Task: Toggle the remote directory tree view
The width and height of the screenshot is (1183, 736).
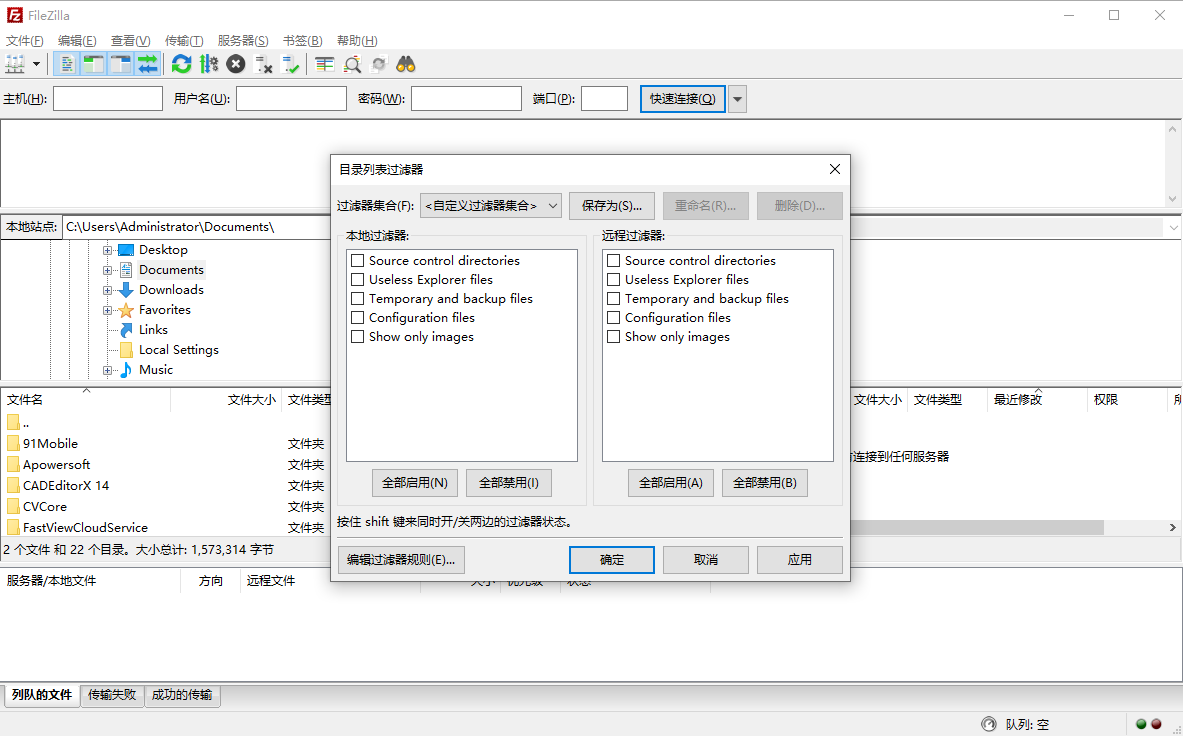Action: tap(120, 63)
